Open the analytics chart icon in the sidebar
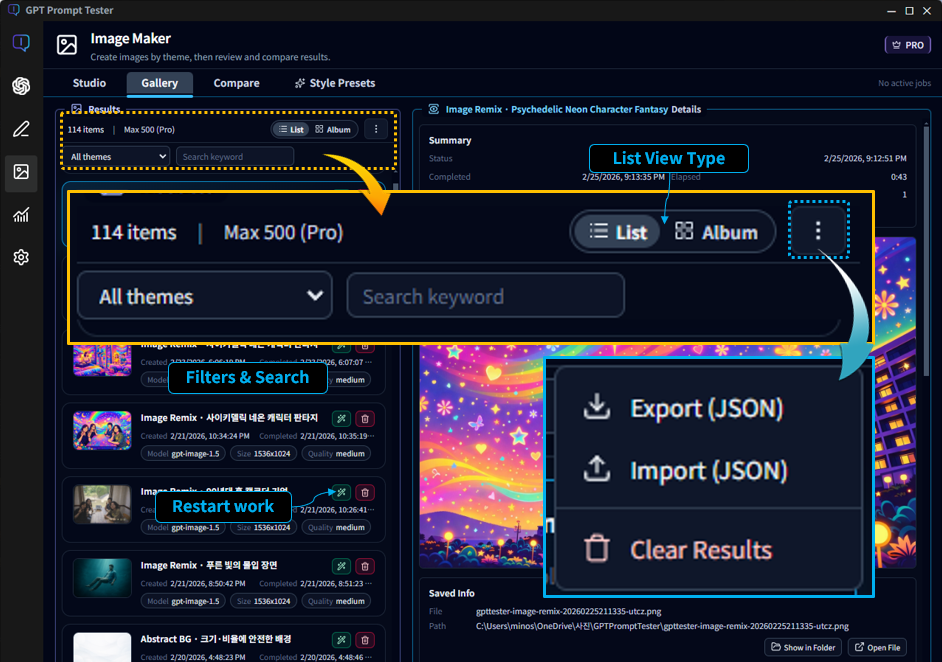This screenshot has height=662, width=942. [x=20, y=214]
